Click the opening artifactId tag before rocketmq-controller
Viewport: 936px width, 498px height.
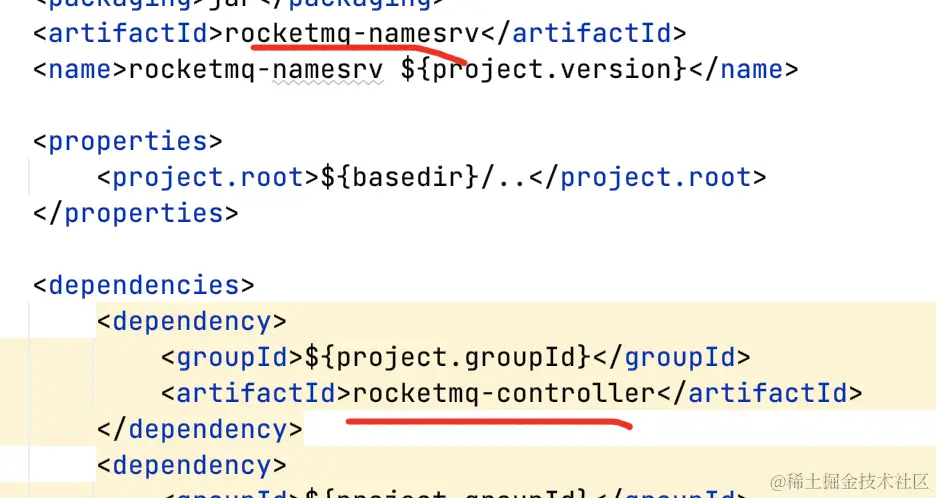coord(256,394)
